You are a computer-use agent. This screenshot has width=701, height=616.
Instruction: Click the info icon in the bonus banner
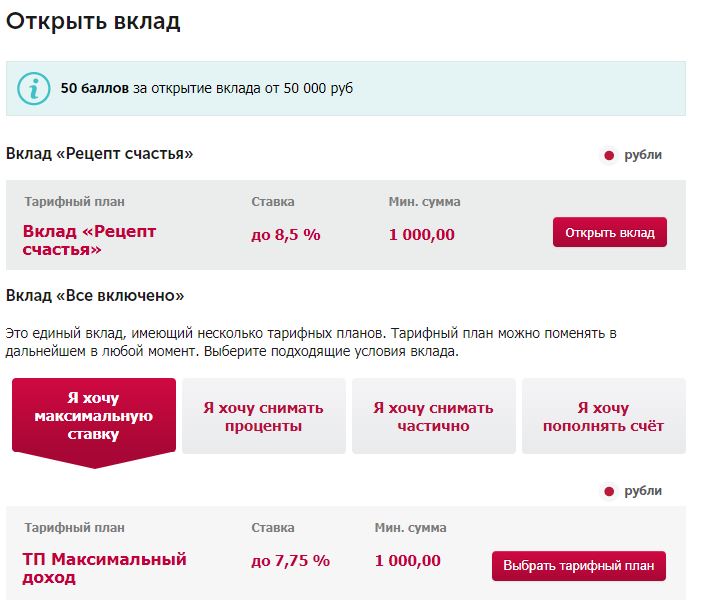pos(34,89)
